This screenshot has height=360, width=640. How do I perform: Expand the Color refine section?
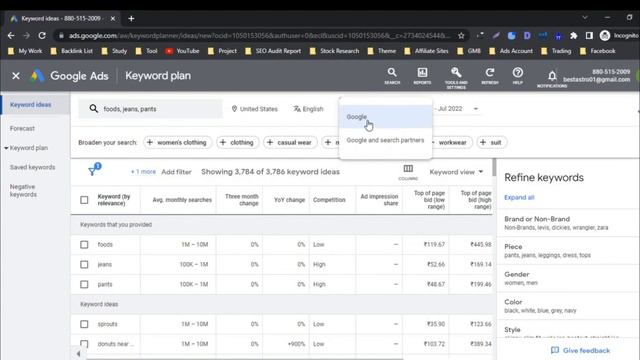tap(568, 306)
